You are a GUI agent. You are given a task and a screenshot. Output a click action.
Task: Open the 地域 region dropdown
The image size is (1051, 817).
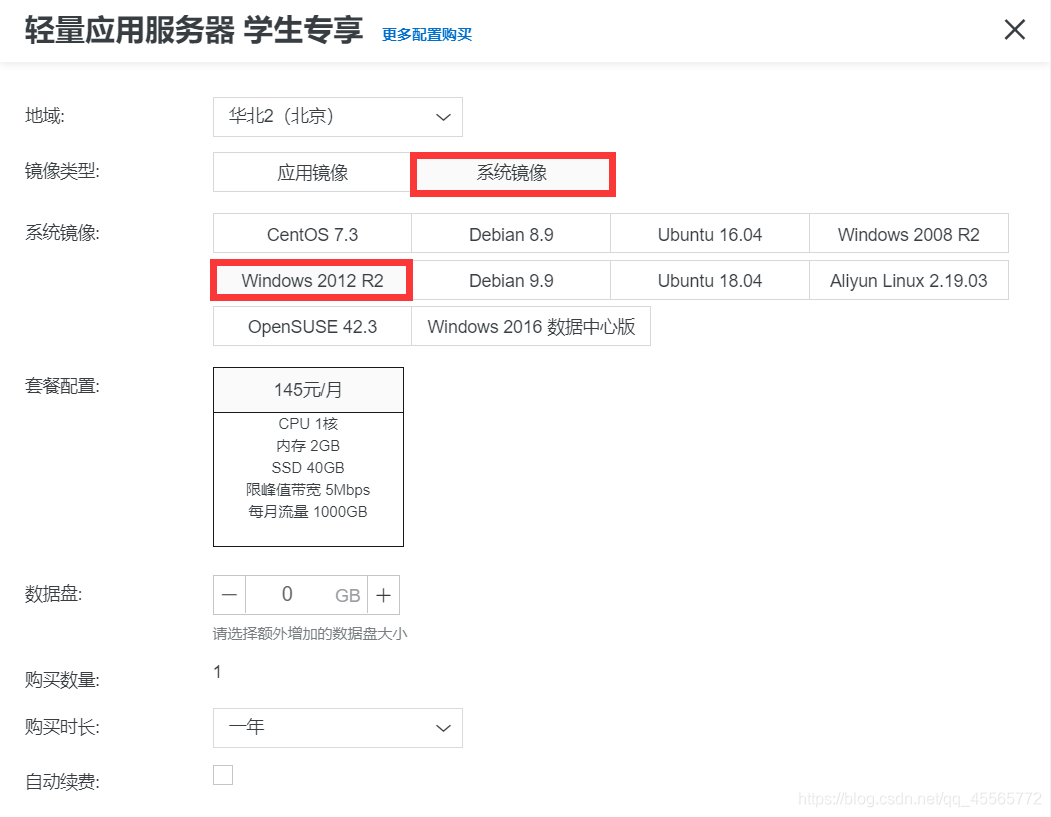337,117
